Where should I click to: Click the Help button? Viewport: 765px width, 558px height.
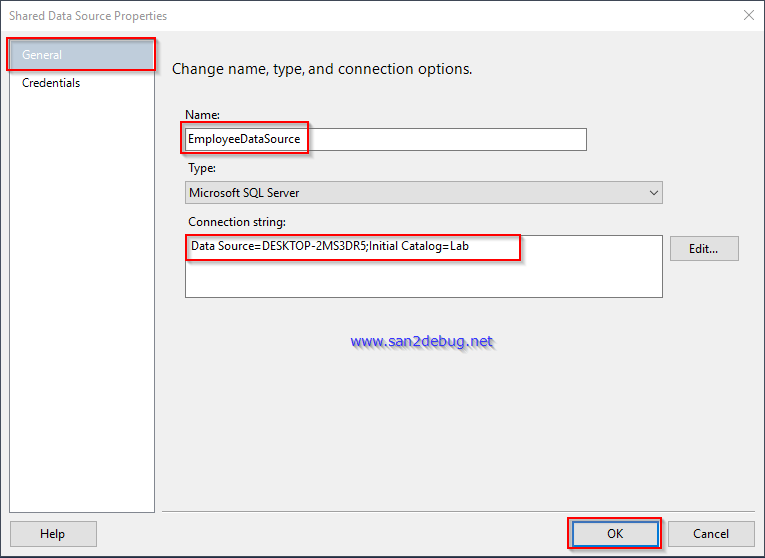(53, 534)
